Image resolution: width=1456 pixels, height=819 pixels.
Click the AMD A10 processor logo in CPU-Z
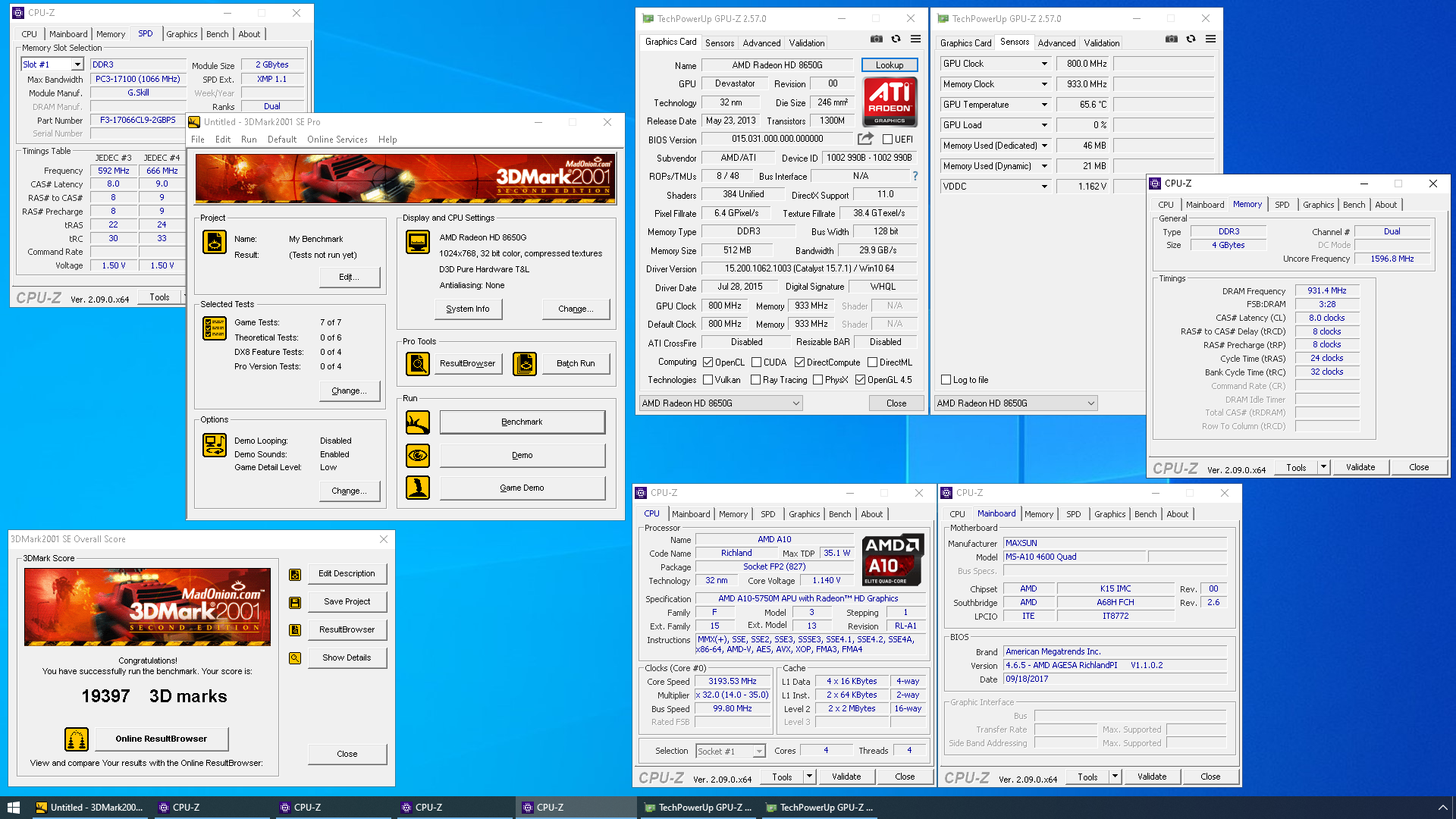coord(893,560)
